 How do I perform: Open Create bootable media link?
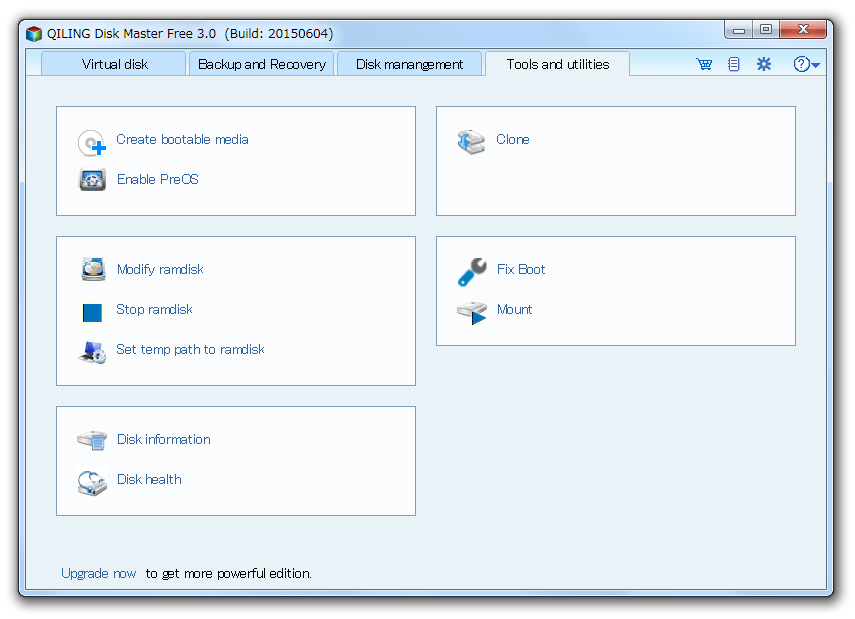182,140
